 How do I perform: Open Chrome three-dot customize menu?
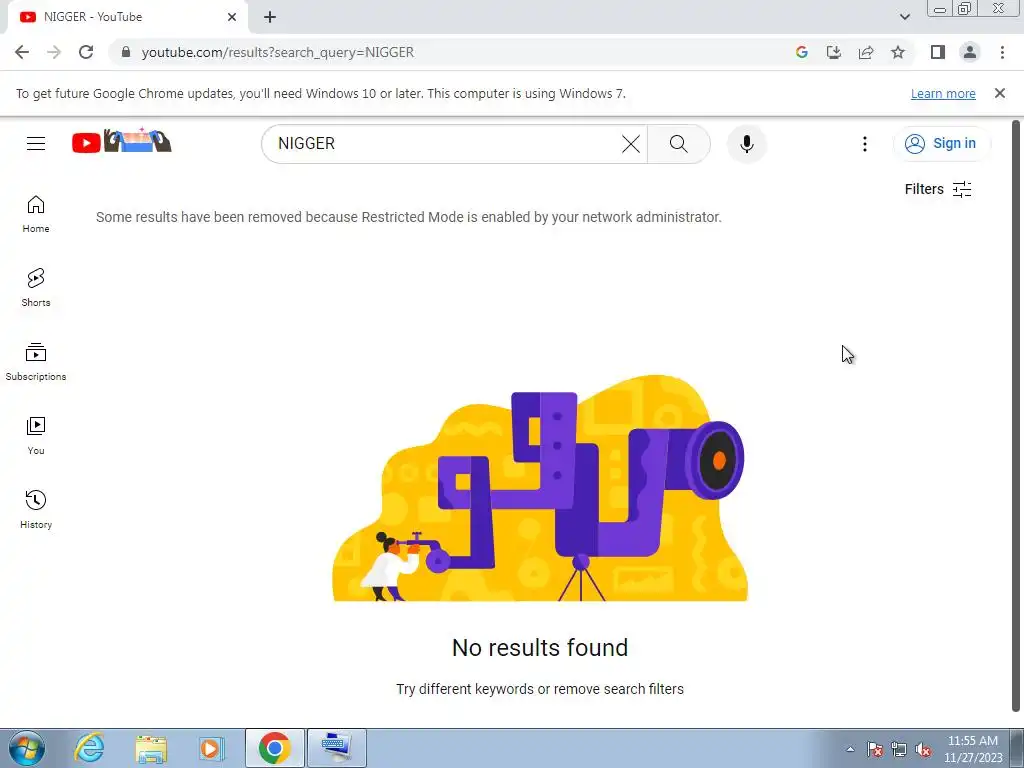(1002, 52)
